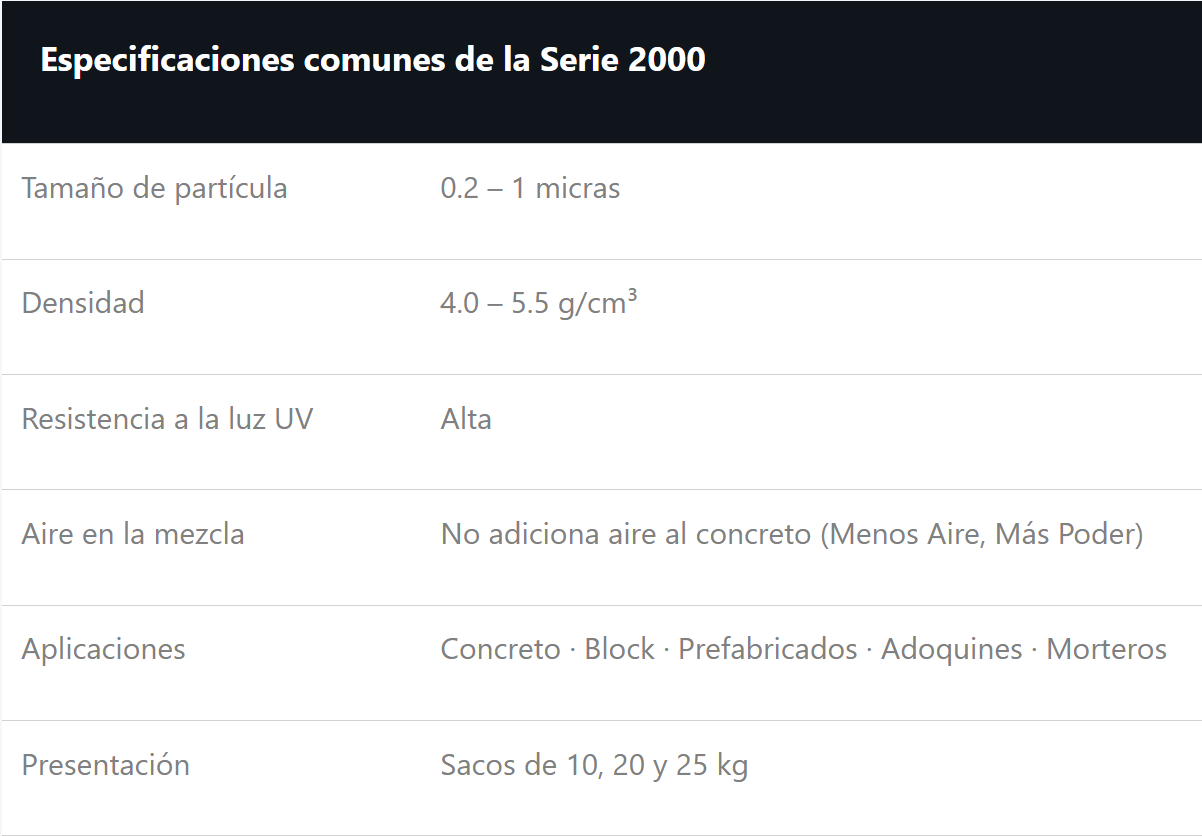Click the word 'Concreto' in applications
This screenshot has width=1202, height=836.
tap(500, 649)
